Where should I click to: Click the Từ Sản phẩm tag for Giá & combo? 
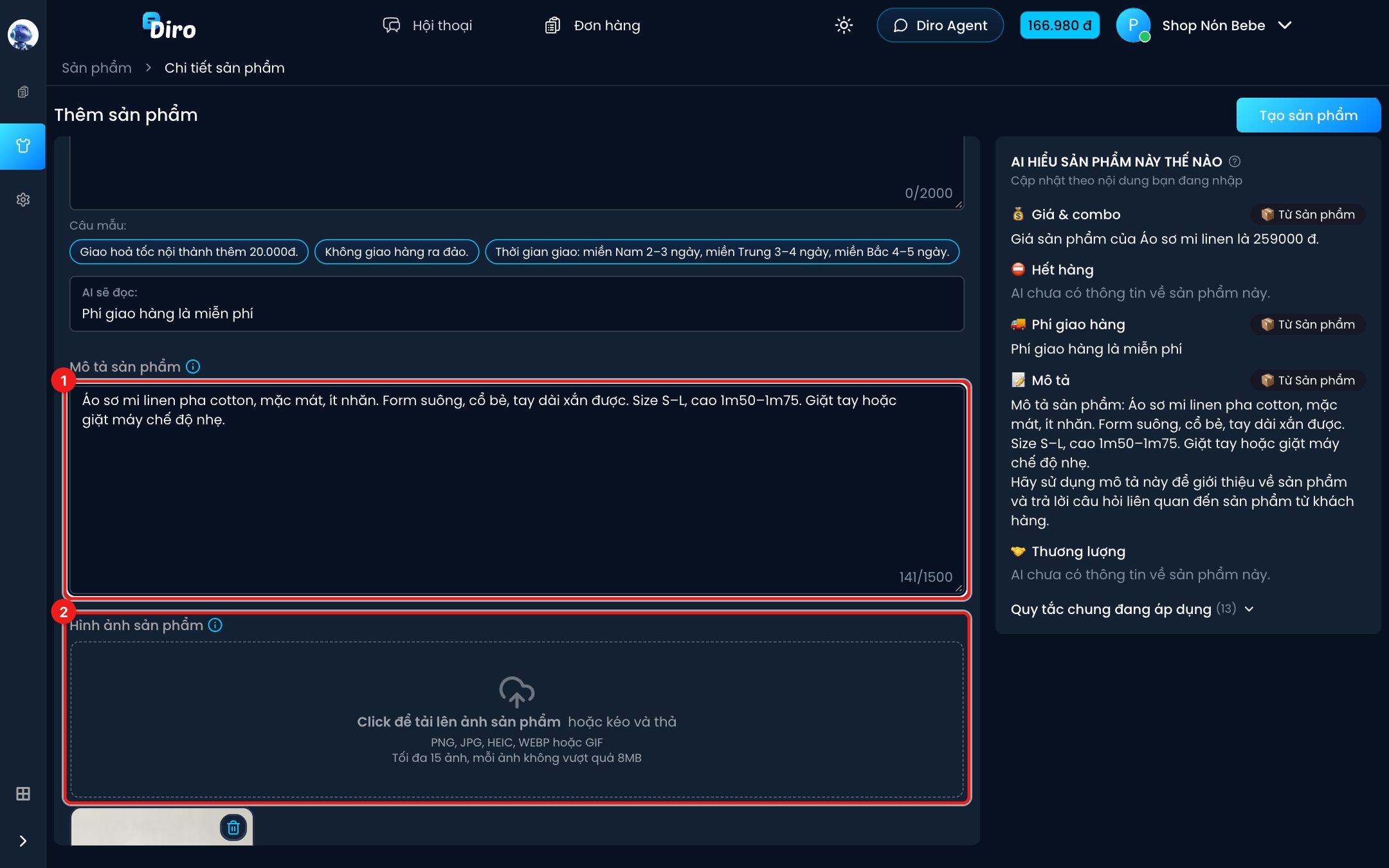(x=1307, y=214)
